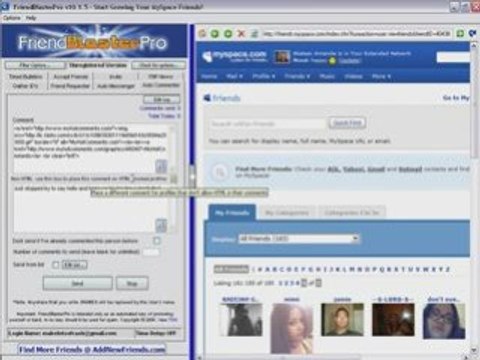The width and height of the screenshot is (480, 360).
Task: Open the All Friends filter dropdown
Action: (x=299, y=239)
